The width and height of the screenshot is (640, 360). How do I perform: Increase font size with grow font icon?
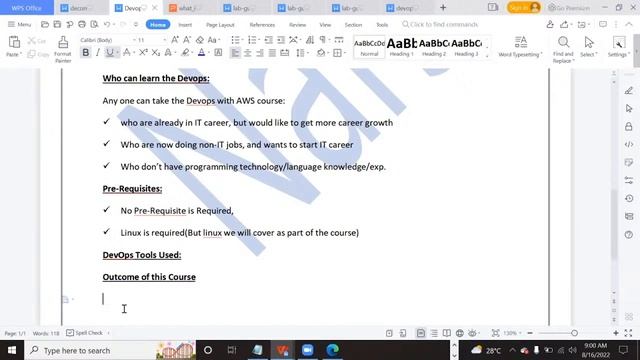tap(175, 40)
